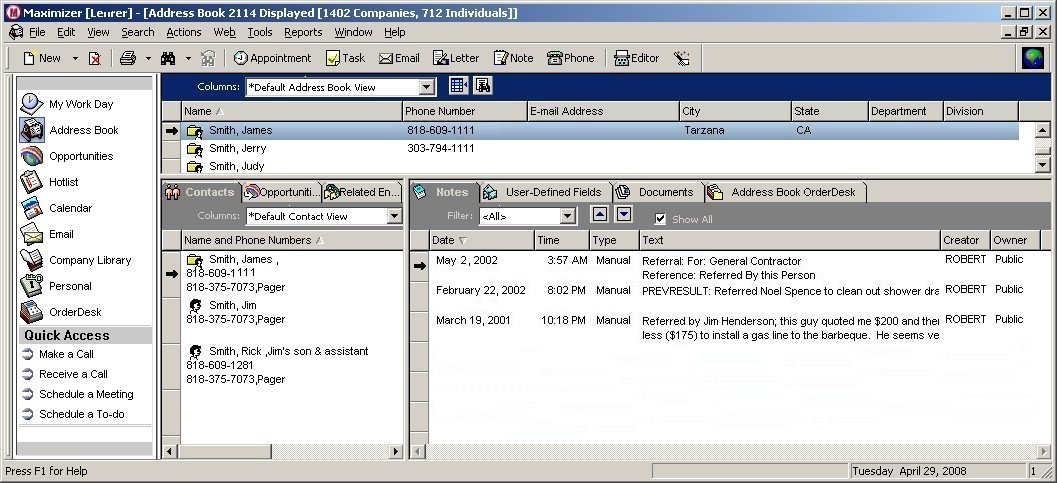Click the wand icon after Editor
The height and width of the screenshot is (483, 1057).
click(x=682, y=59)
